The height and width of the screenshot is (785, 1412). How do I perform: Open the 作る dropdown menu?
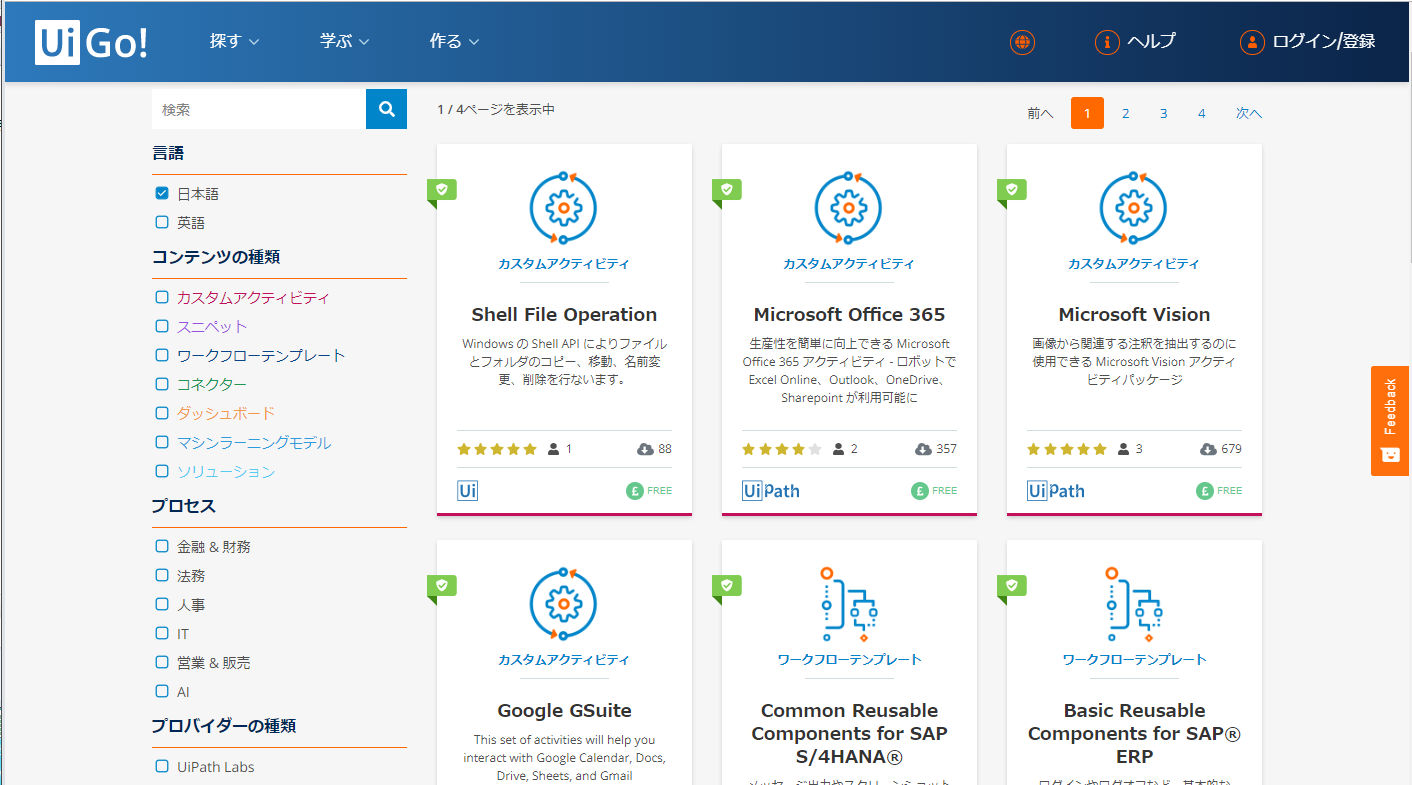point(454,42)
